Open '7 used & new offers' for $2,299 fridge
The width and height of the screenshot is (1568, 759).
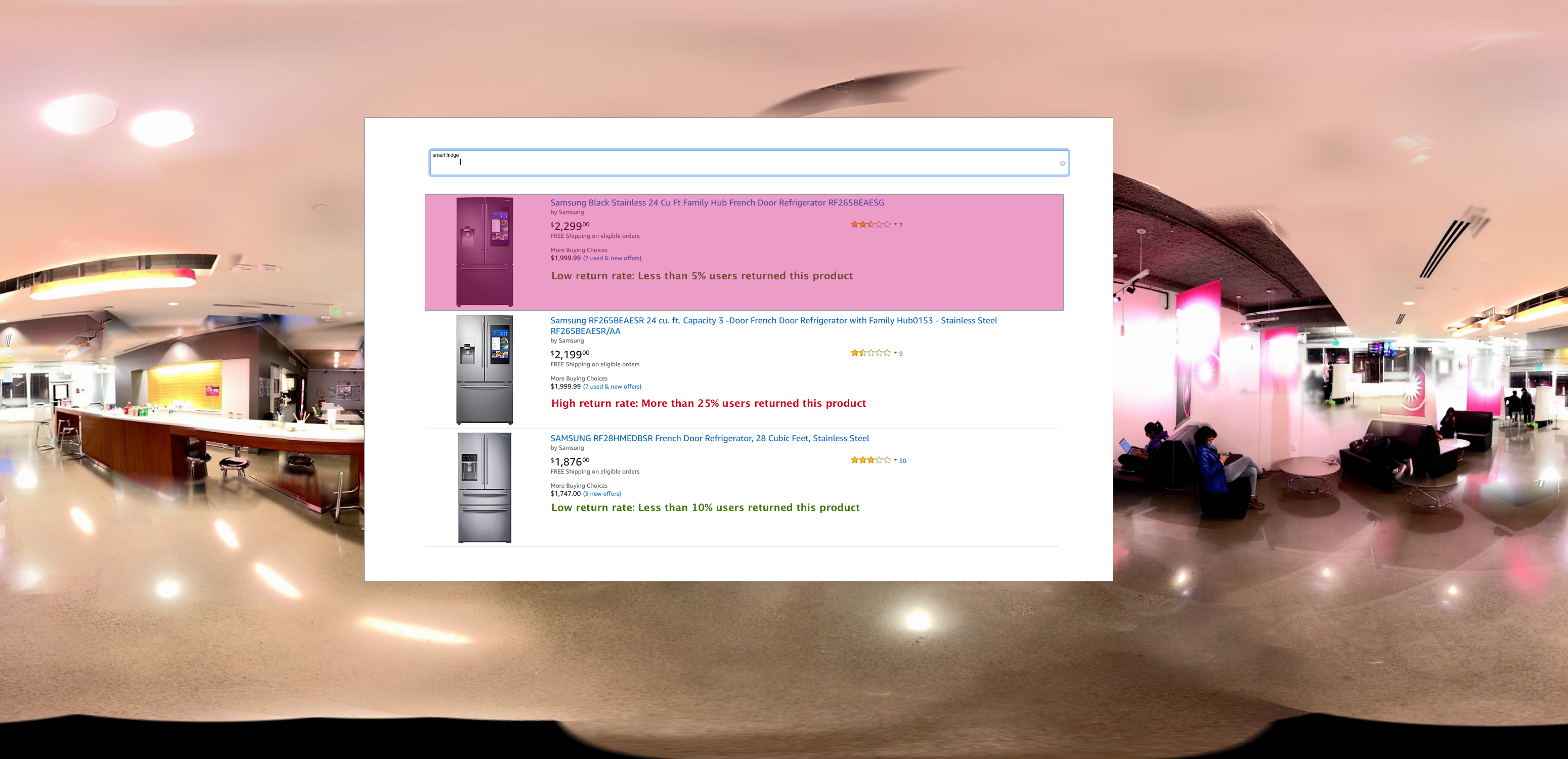point(612,258)
